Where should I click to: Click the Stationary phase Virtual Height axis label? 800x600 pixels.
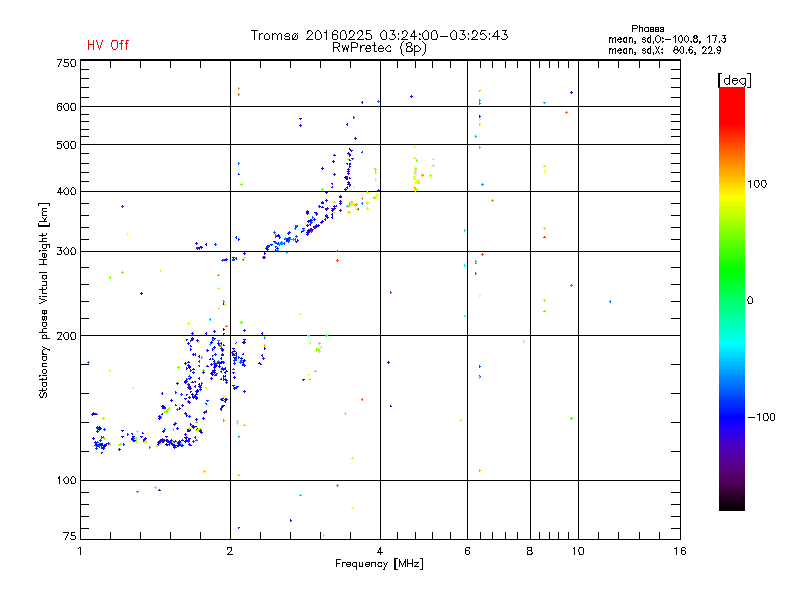44,300
